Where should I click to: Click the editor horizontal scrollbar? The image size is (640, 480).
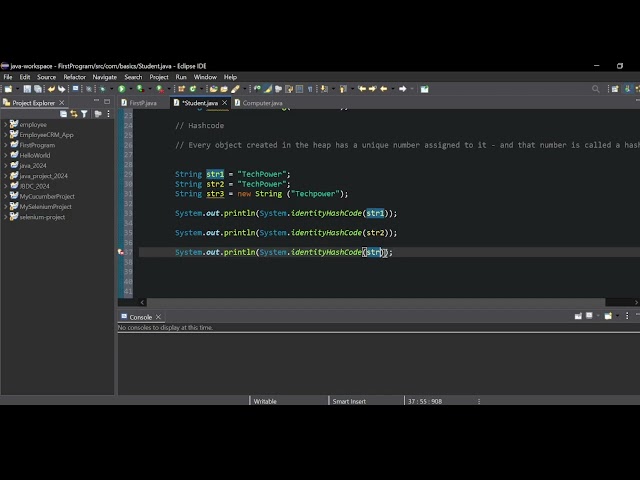(376, 302)
